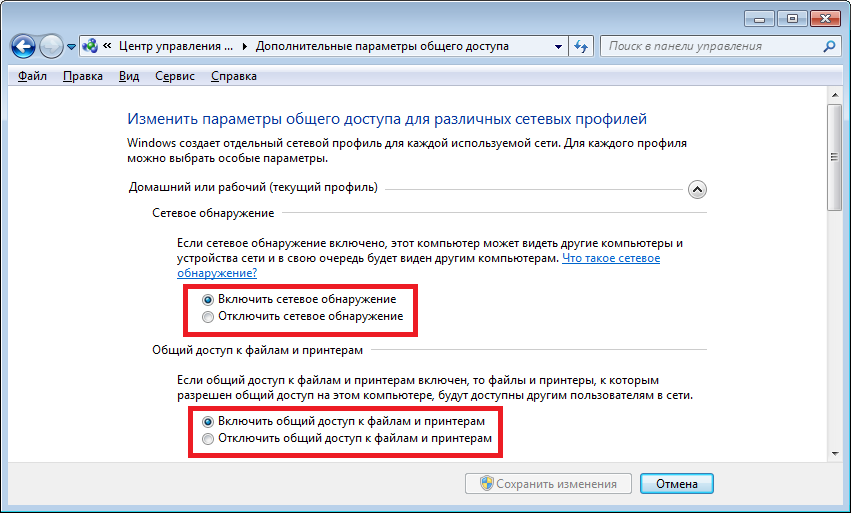Viewport: 851px width, 513px height.
Task: Click the double chevron « in the breadcrumb
Action: point(106,46)
